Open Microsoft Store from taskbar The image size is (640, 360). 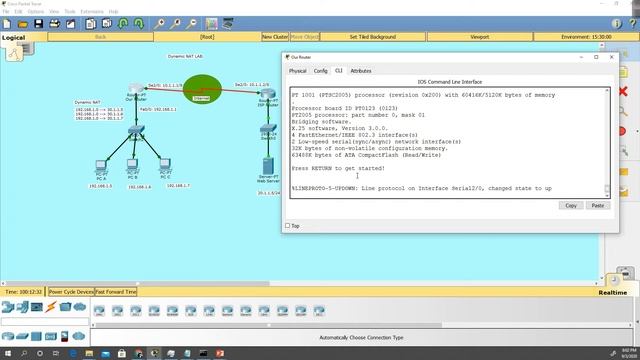tap(122, 353)
